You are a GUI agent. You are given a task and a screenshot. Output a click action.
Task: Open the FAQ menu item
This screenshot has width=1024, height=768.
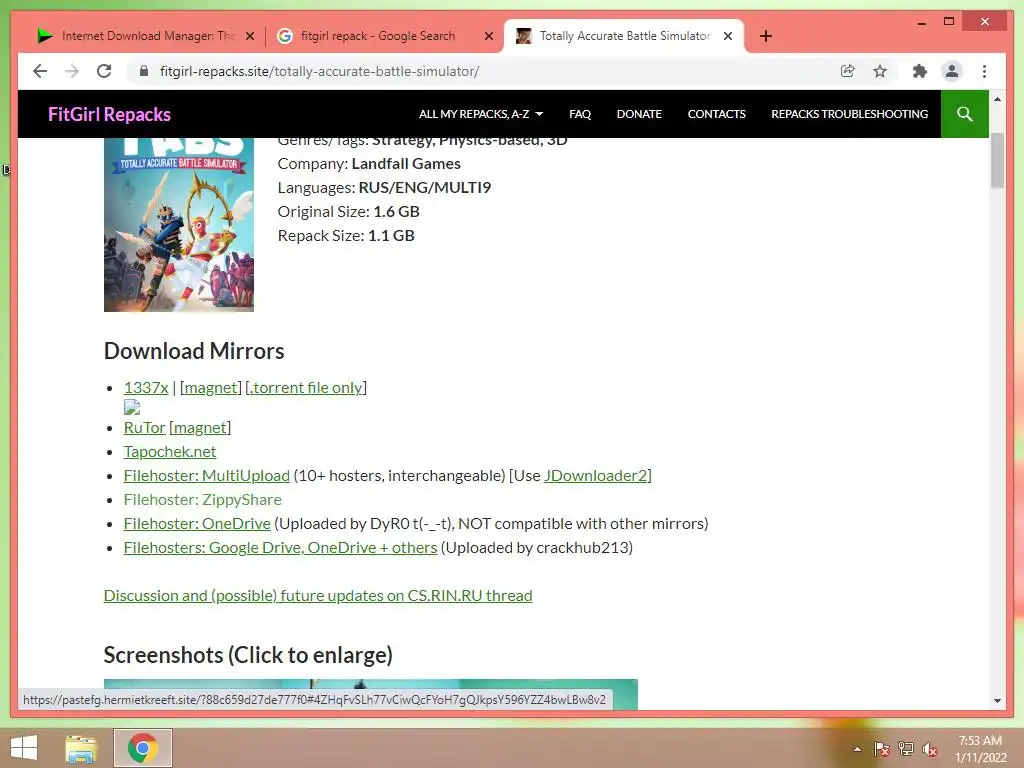[580, 114]
